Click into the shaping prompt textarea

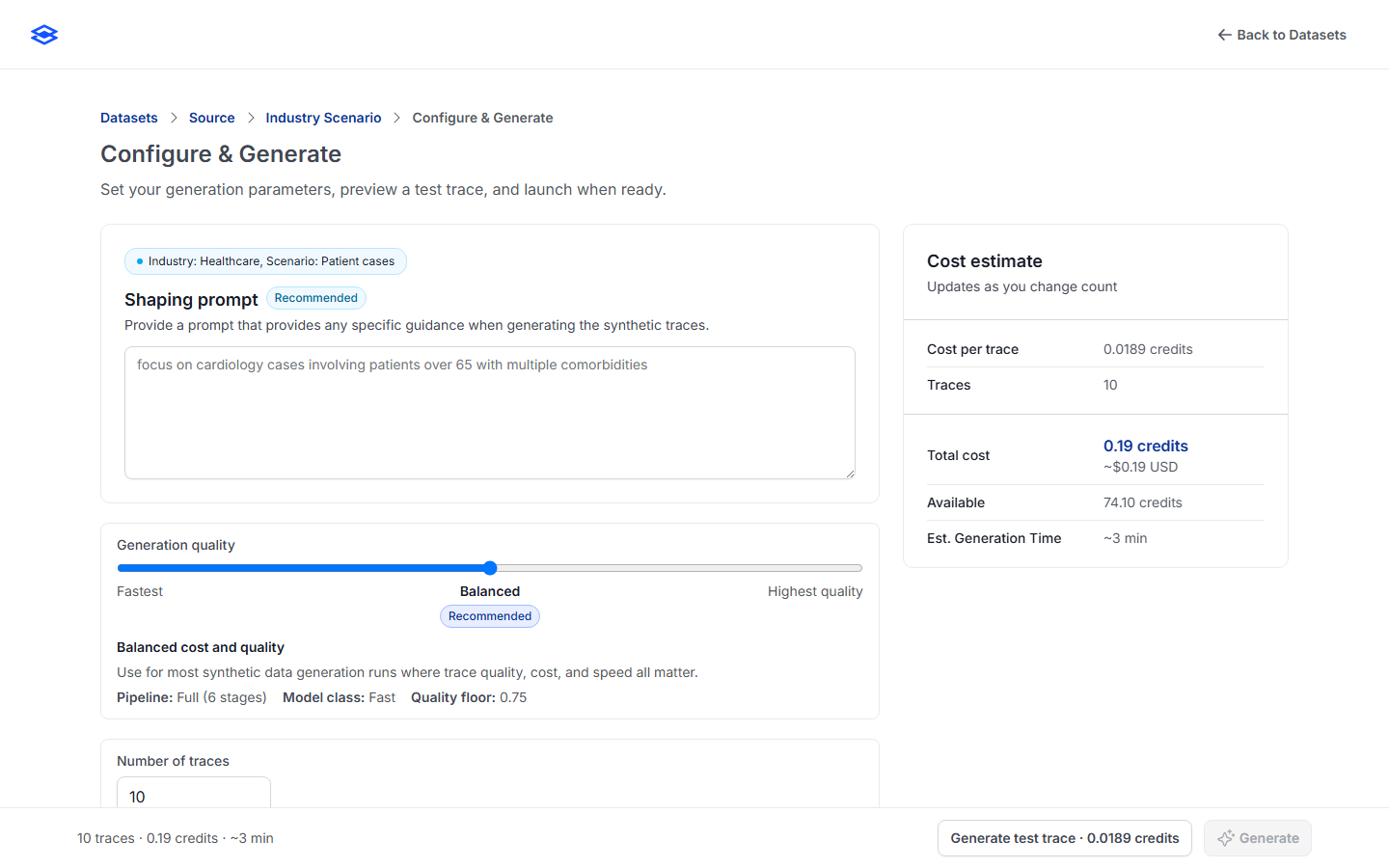[490, 413]
